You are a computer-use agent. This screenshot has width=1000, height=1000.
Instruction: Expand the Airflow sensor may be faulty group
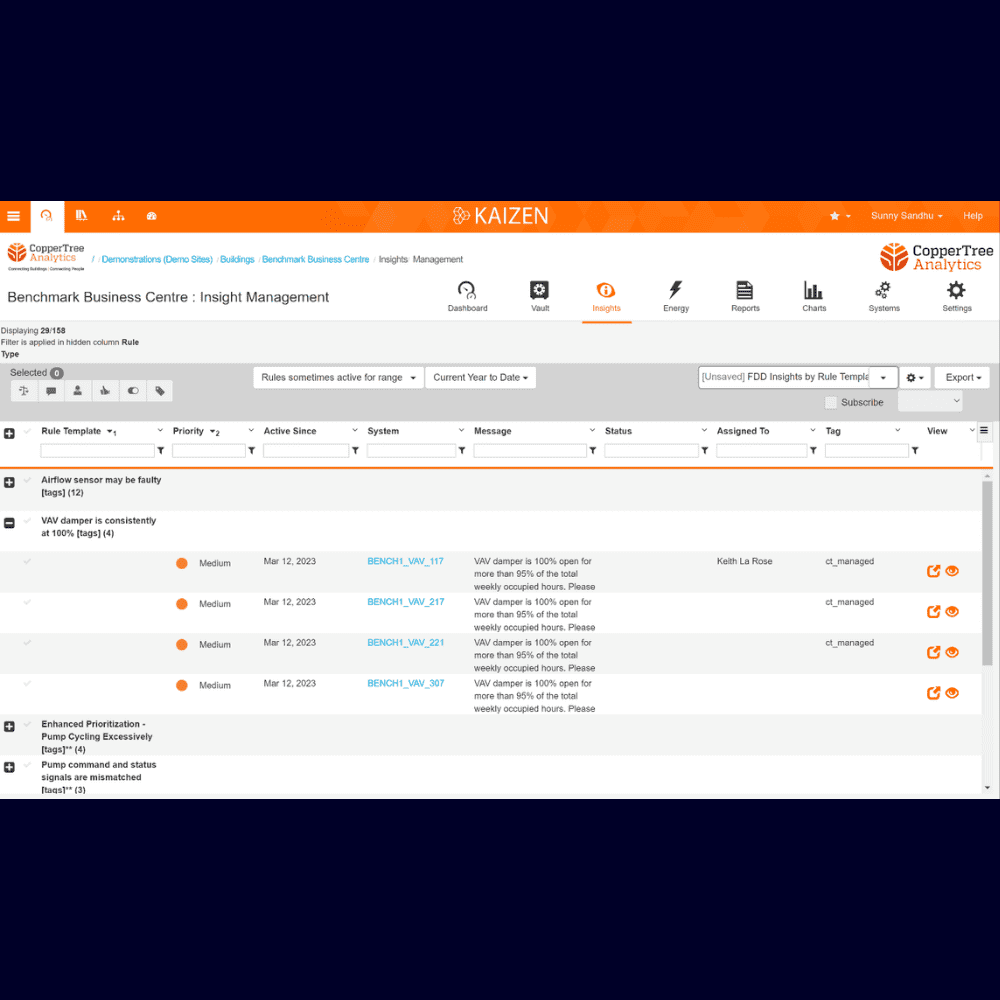tap(9, 482)
